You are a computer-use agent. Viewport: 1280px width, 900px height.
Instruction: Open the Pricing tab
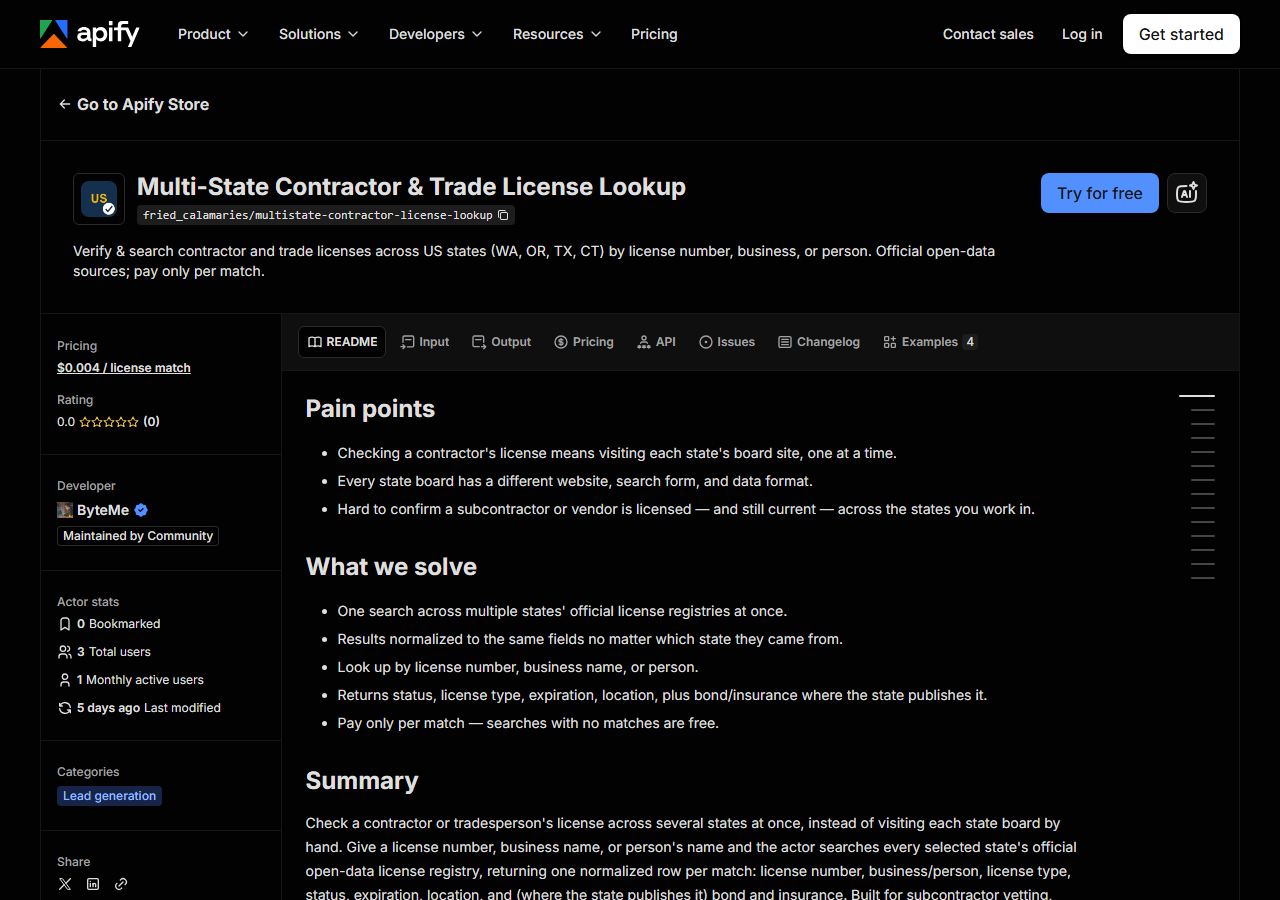(584, 342)
